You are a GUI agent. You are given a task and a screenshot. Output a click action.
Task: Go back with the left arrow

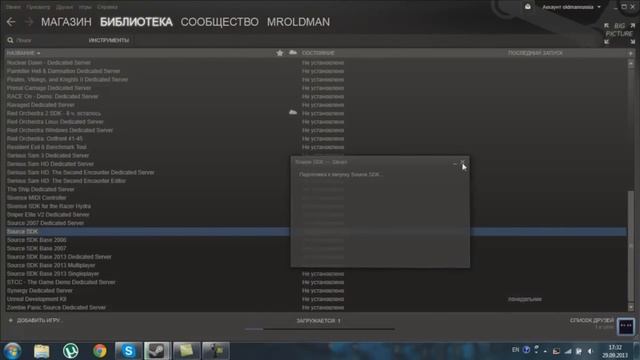pos(11,22)
